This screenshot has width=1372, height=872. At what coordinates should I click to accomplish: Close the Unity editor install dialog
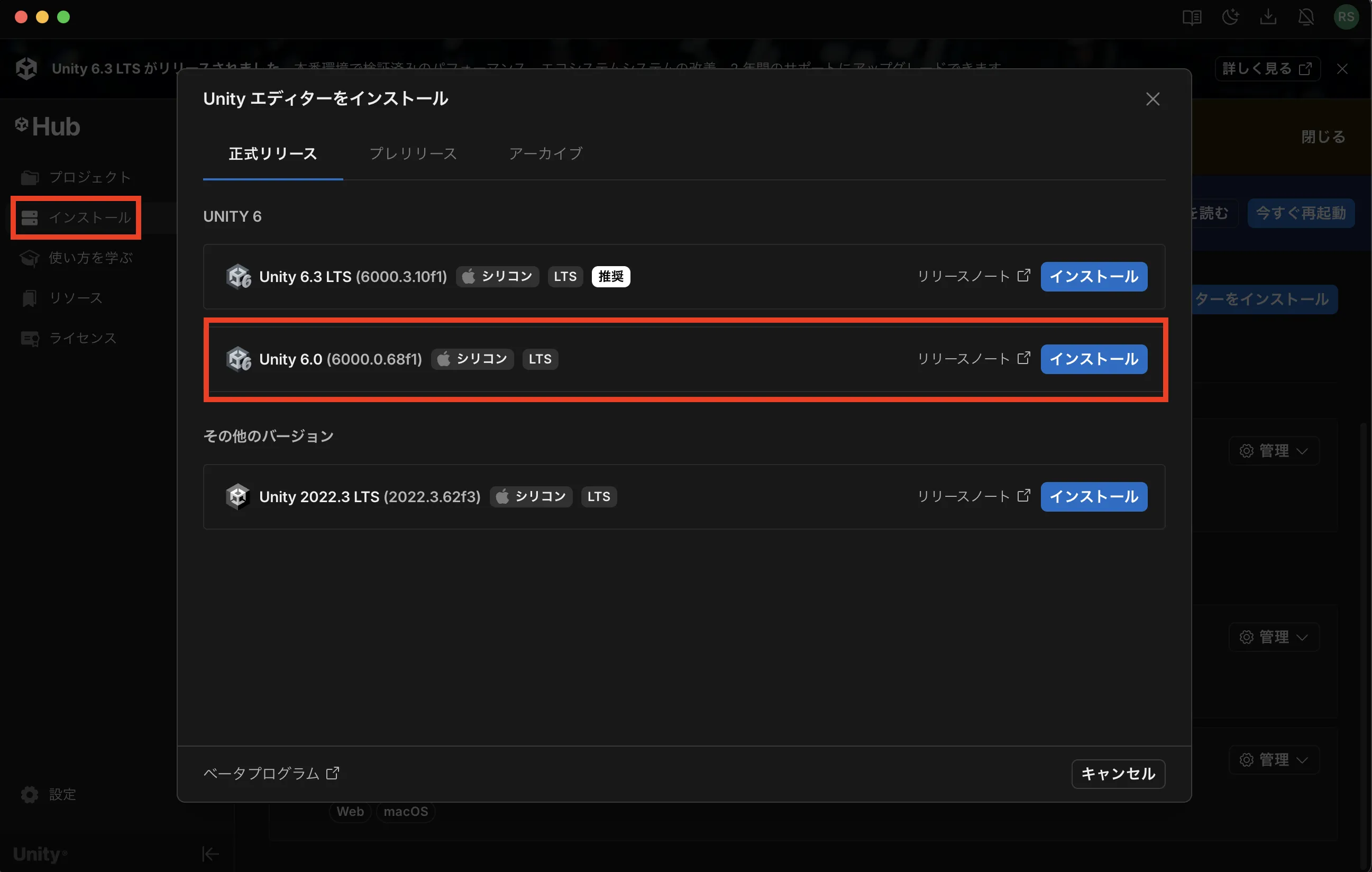point(1153,99)
